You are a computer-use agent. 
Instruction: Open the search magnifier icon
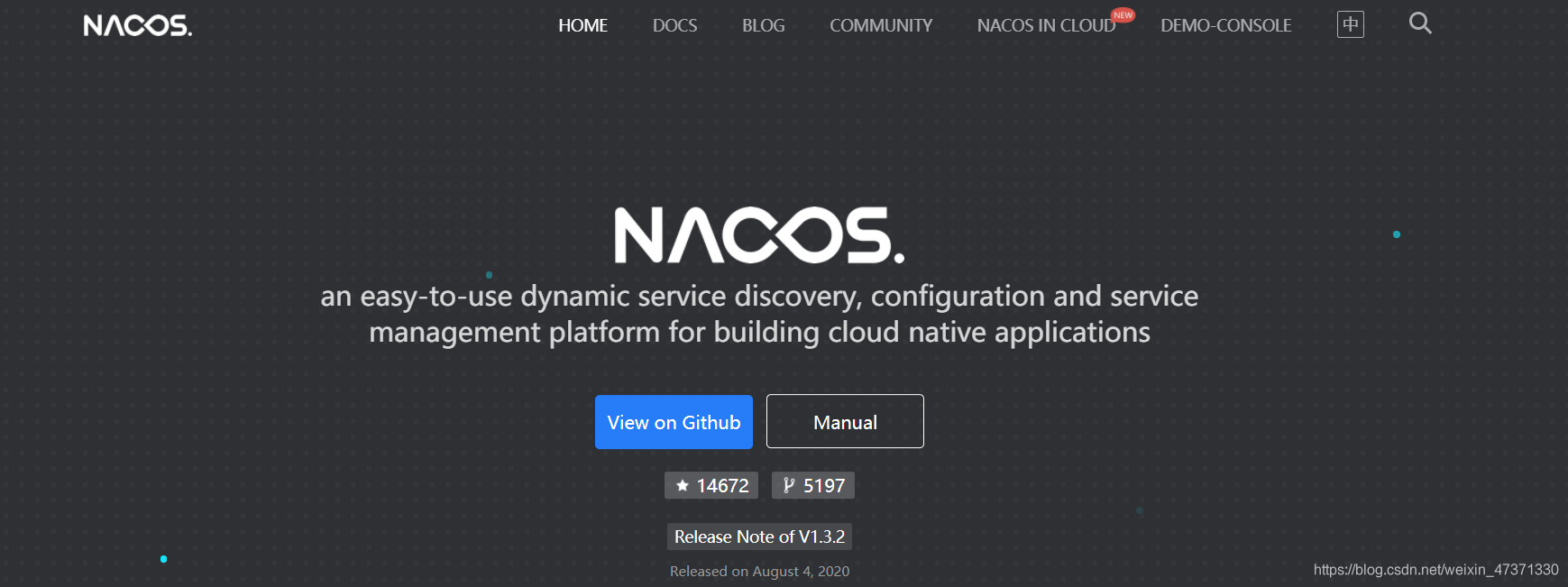(1420, 23)
